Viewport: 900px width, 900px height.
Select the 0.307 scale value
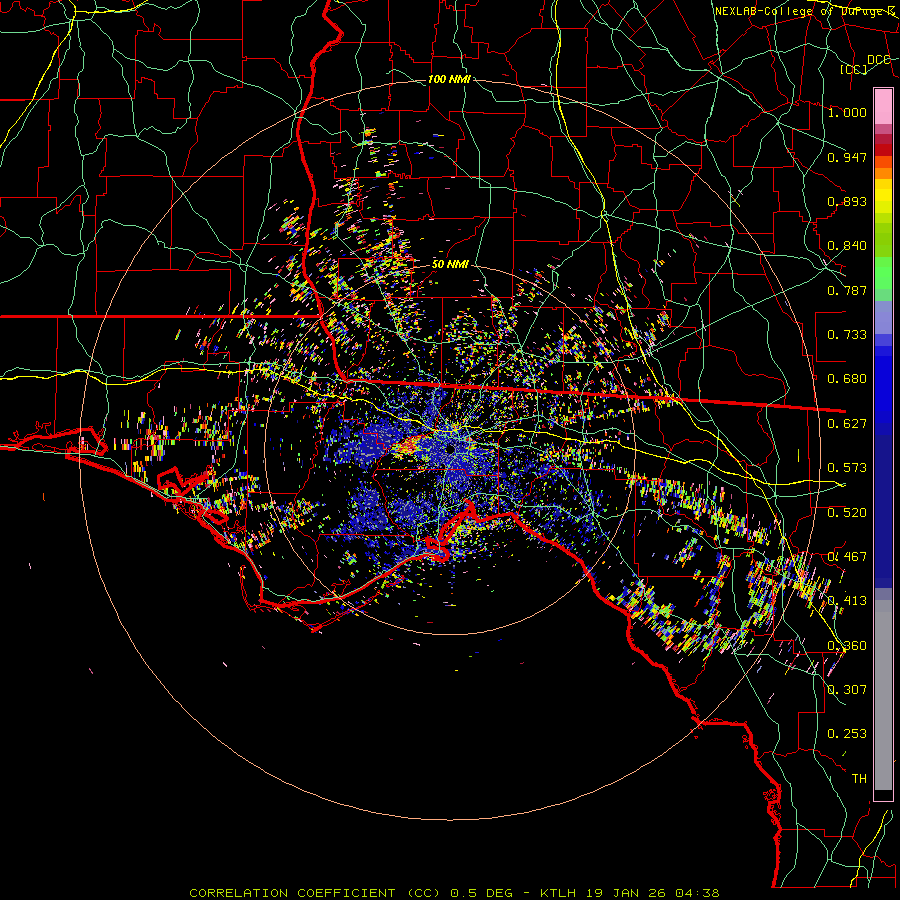coord(847,689)
